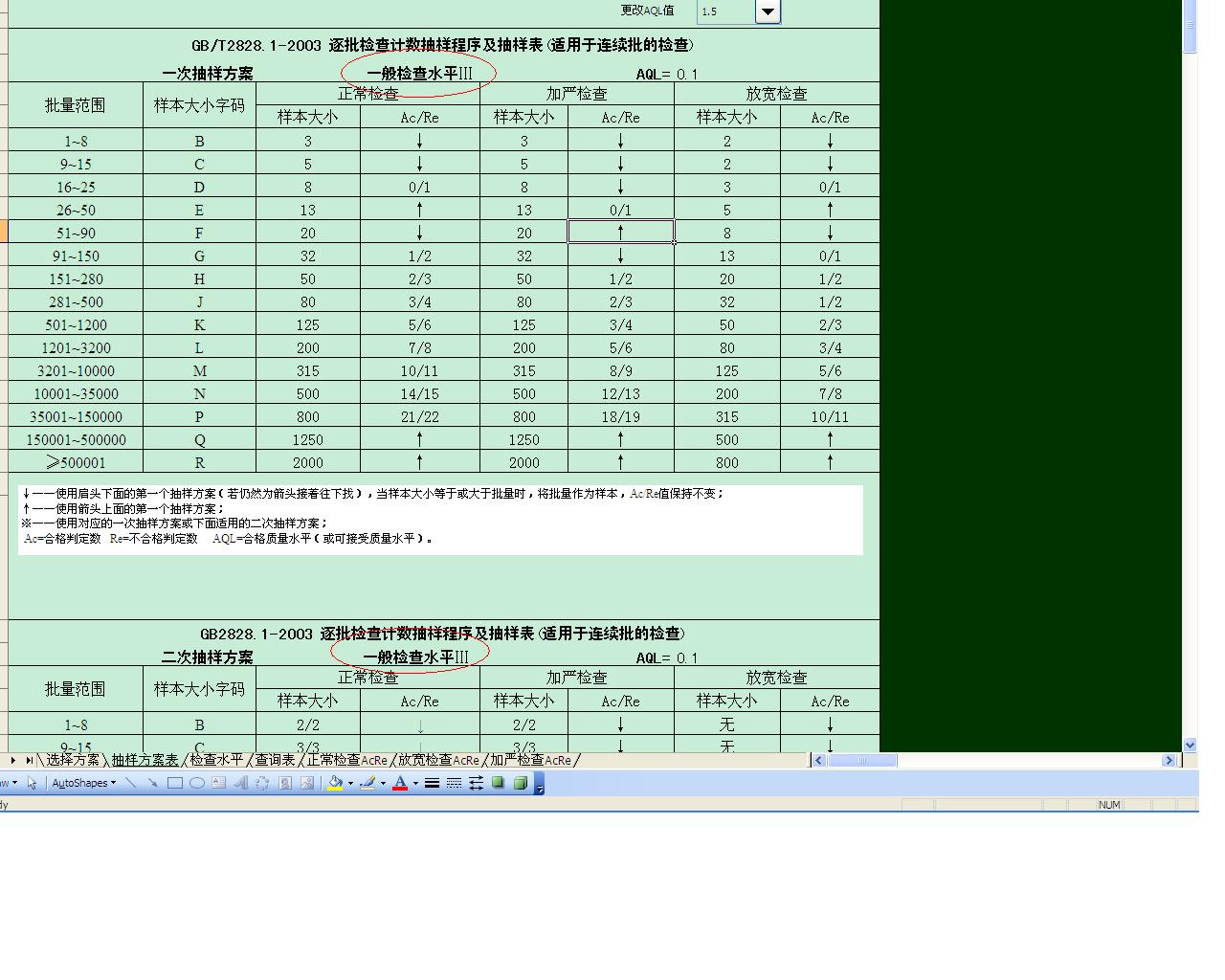Open the AQL value dropdown showing 1.5
Image resolution: width=1225 pixels, height=980 pixels.
pos(767,11)
